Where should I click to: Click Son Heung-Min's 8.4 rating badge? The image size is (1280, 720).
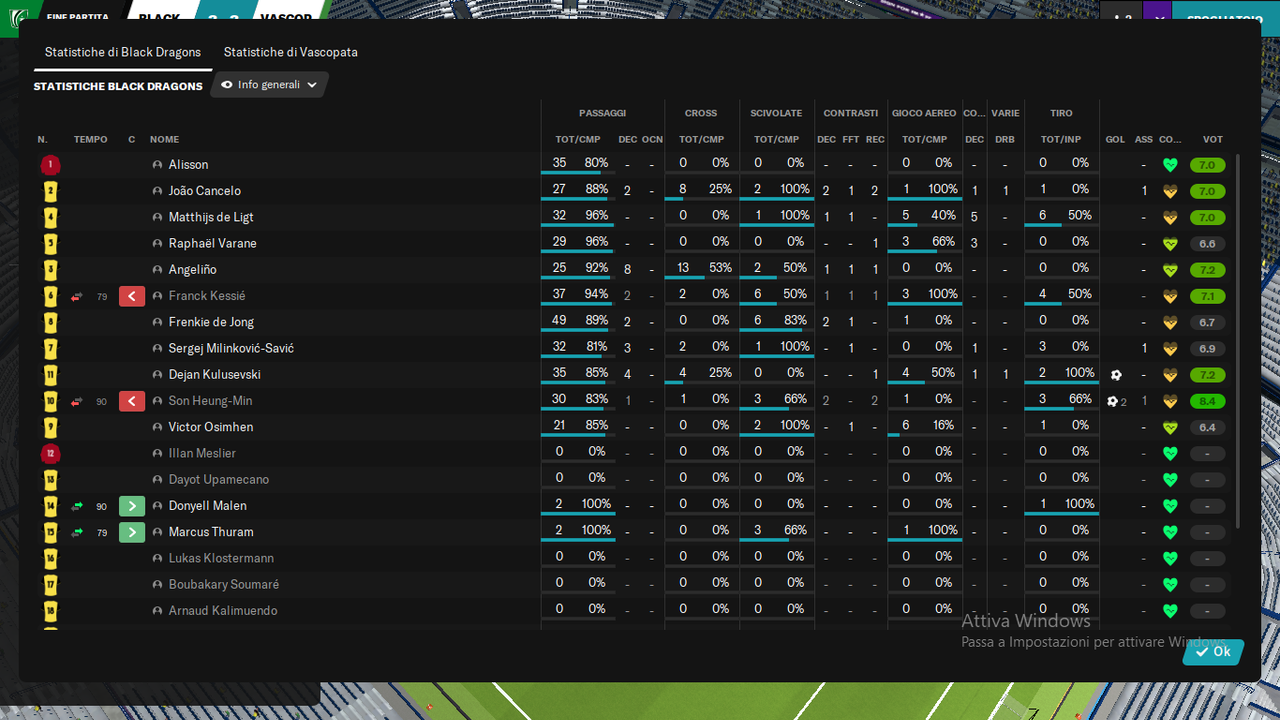click(1207, 401)
